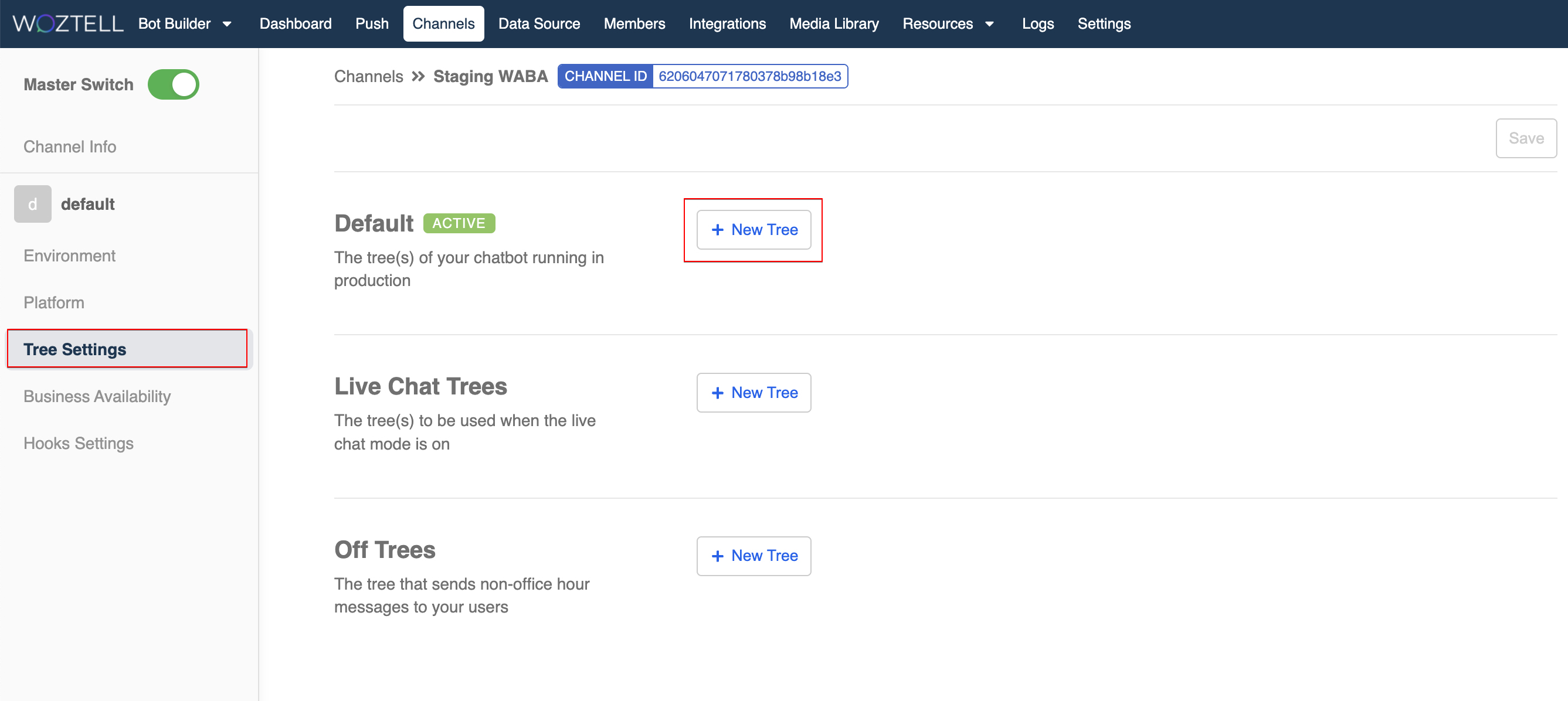The width and height of the screenshot is (1568, 701).
Task: Expand the Resources dropdown
Action: tap(948, 23)
